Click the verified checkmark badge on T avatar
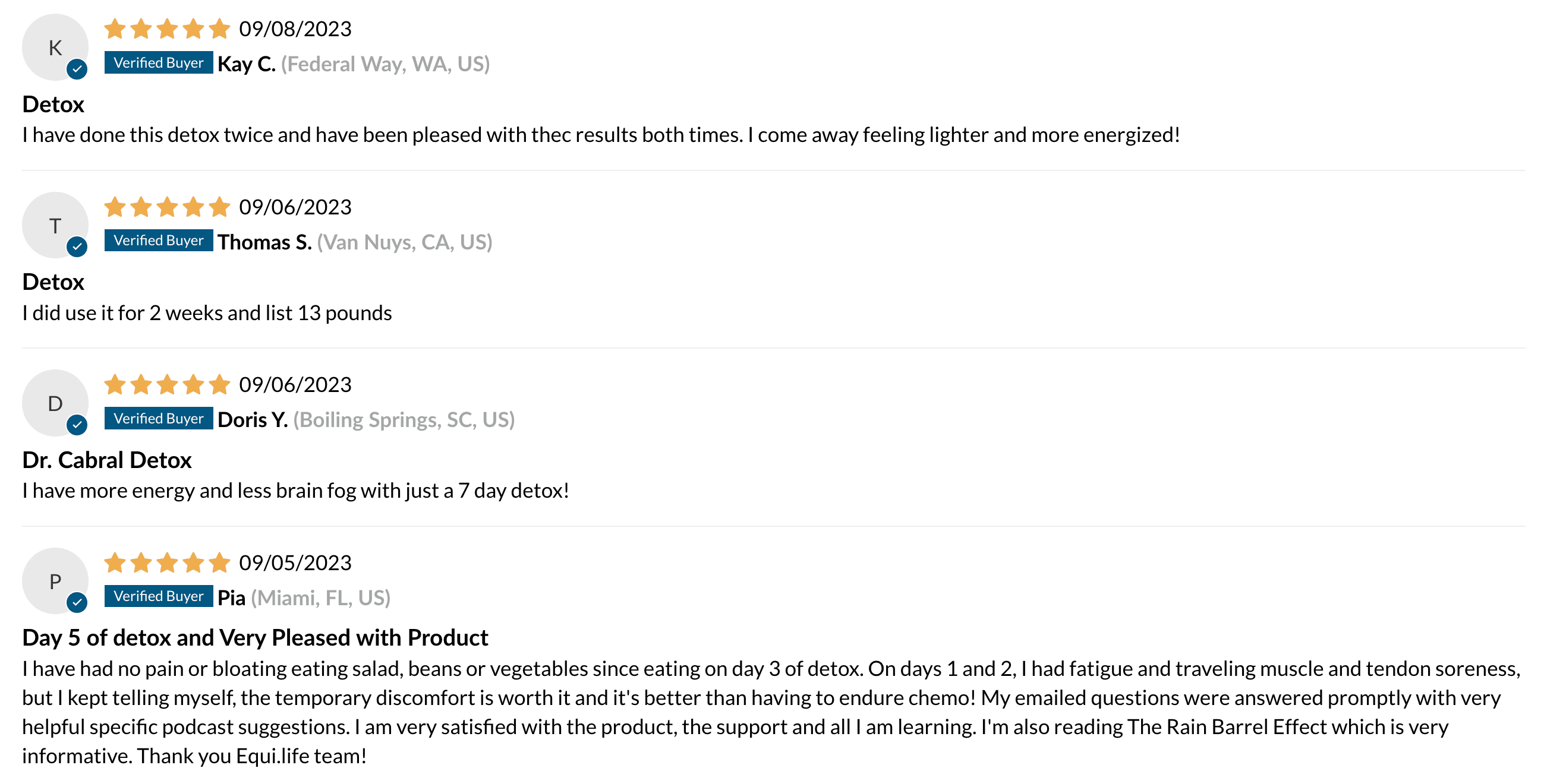 (x=77, y=246)
